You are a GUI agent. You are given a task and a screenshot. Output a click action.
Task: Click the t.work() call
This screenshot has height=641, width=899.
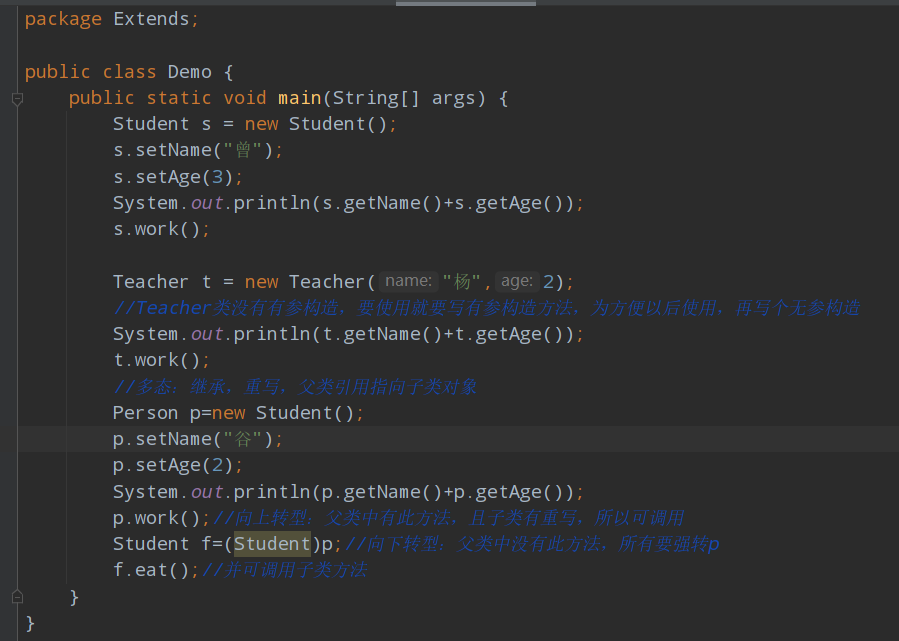(x=162, y=361)
